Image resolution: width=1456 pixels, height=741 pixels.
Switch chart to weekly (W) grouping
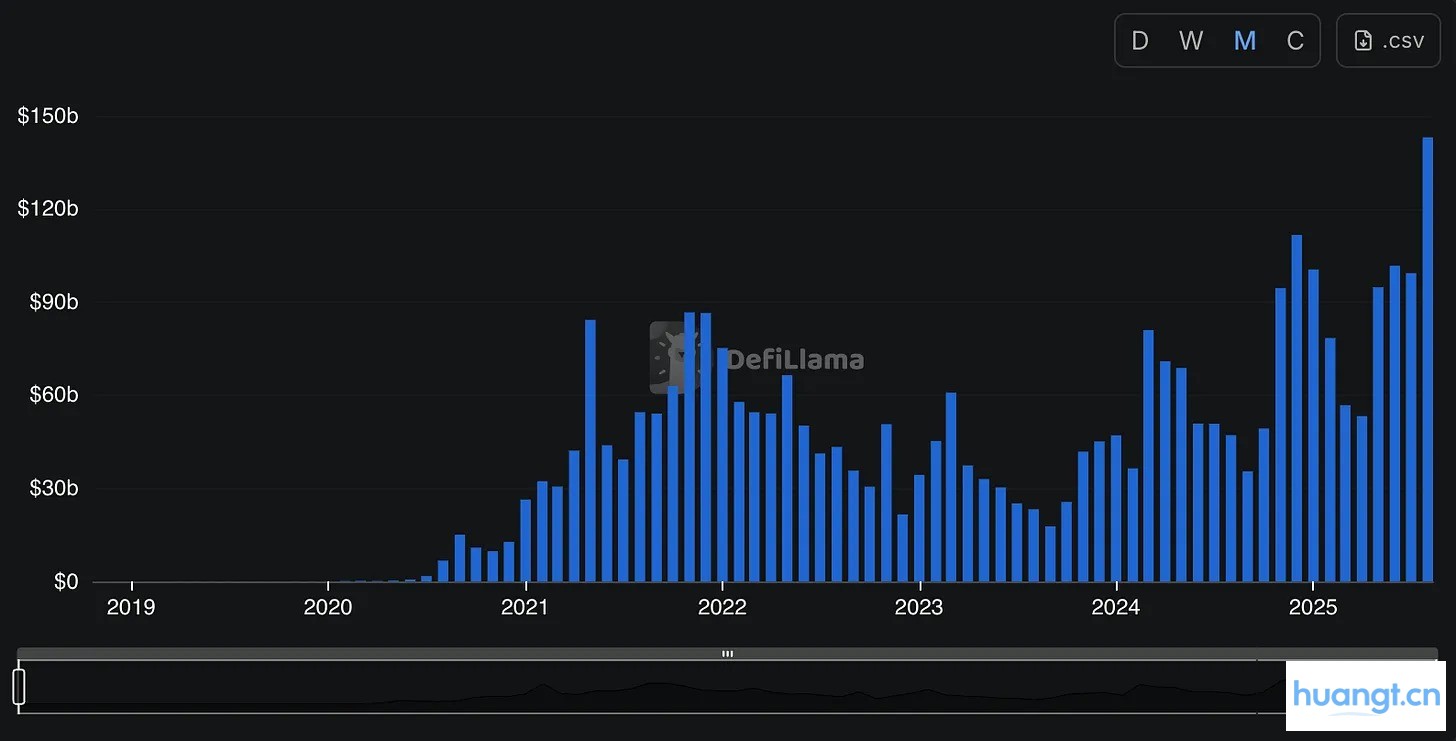pyautogui.click(x=1191, y=41)
